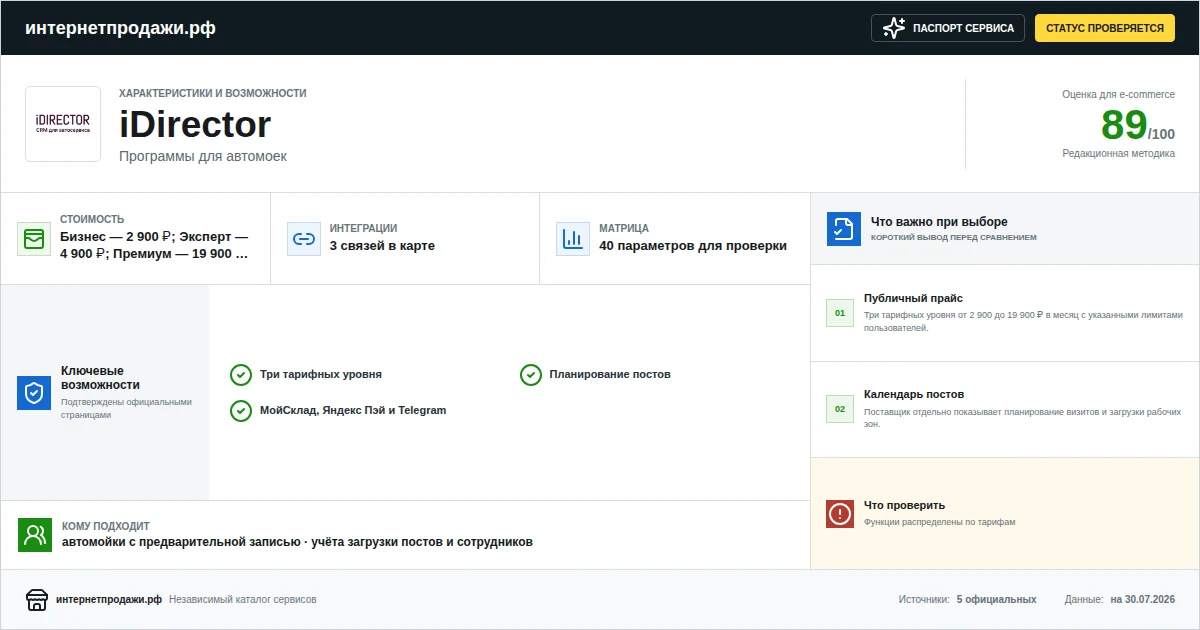Click the Что проверить heading

point(904,505)
